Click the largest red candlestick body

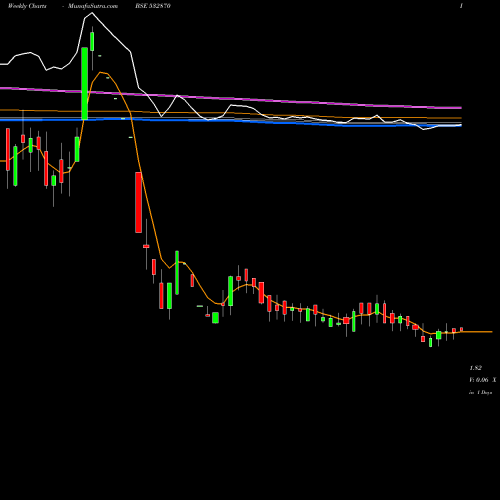coord(138,202)
